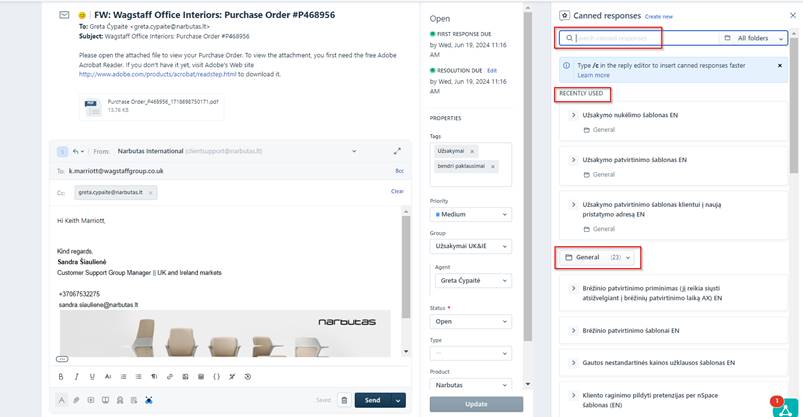
Task: Open canned responses icon in reply footer
Action: click(x=91, y=400)
